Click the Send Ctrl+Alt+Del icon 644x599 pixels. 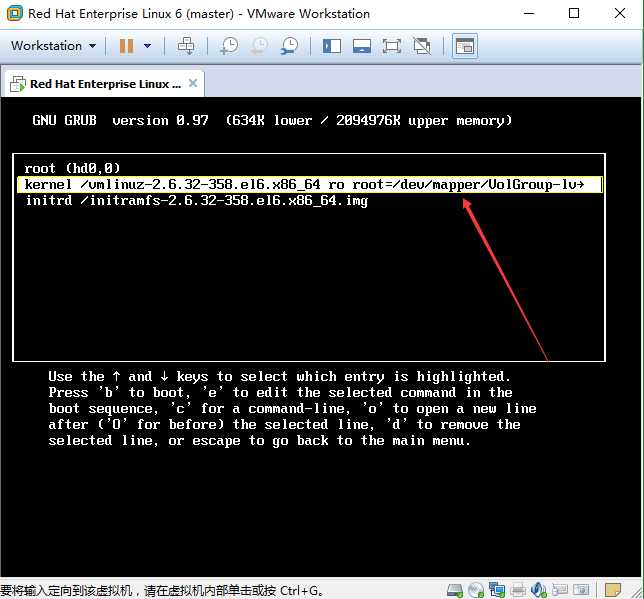pyautogui.click(x=186, y=46)
